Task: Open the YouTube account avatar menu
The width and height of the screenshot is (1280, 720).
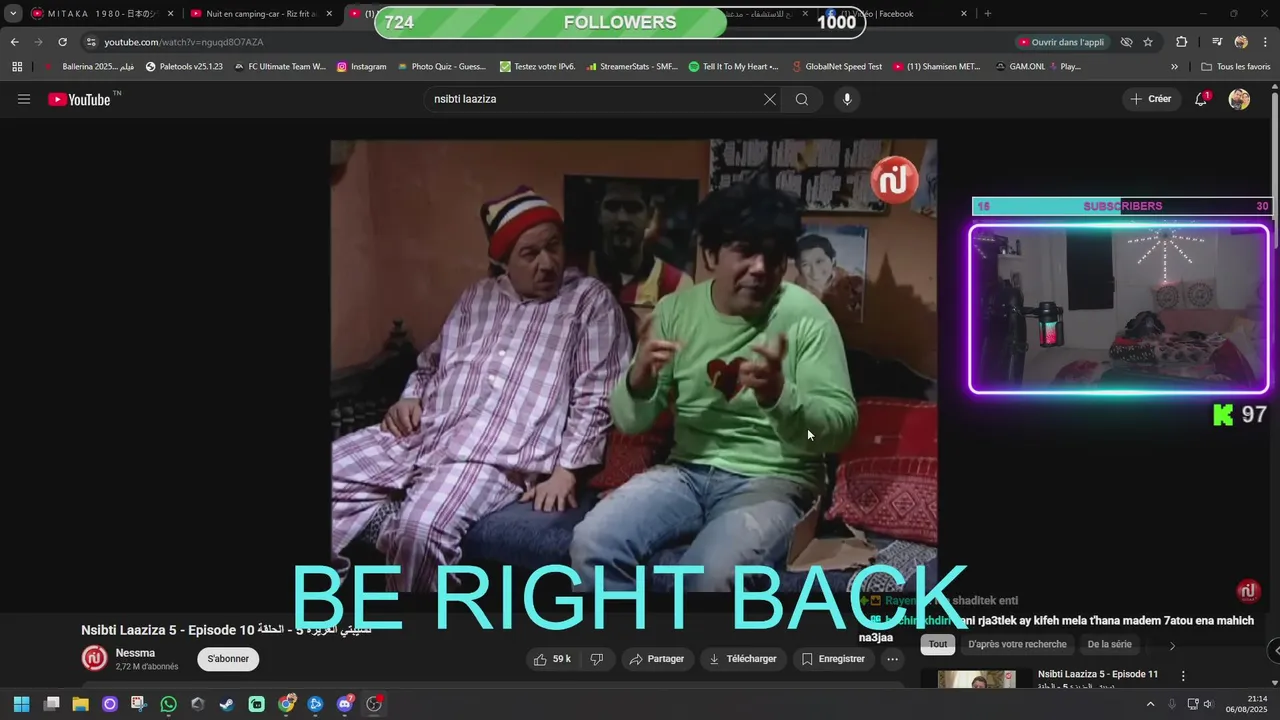Action: [1239, 99]
